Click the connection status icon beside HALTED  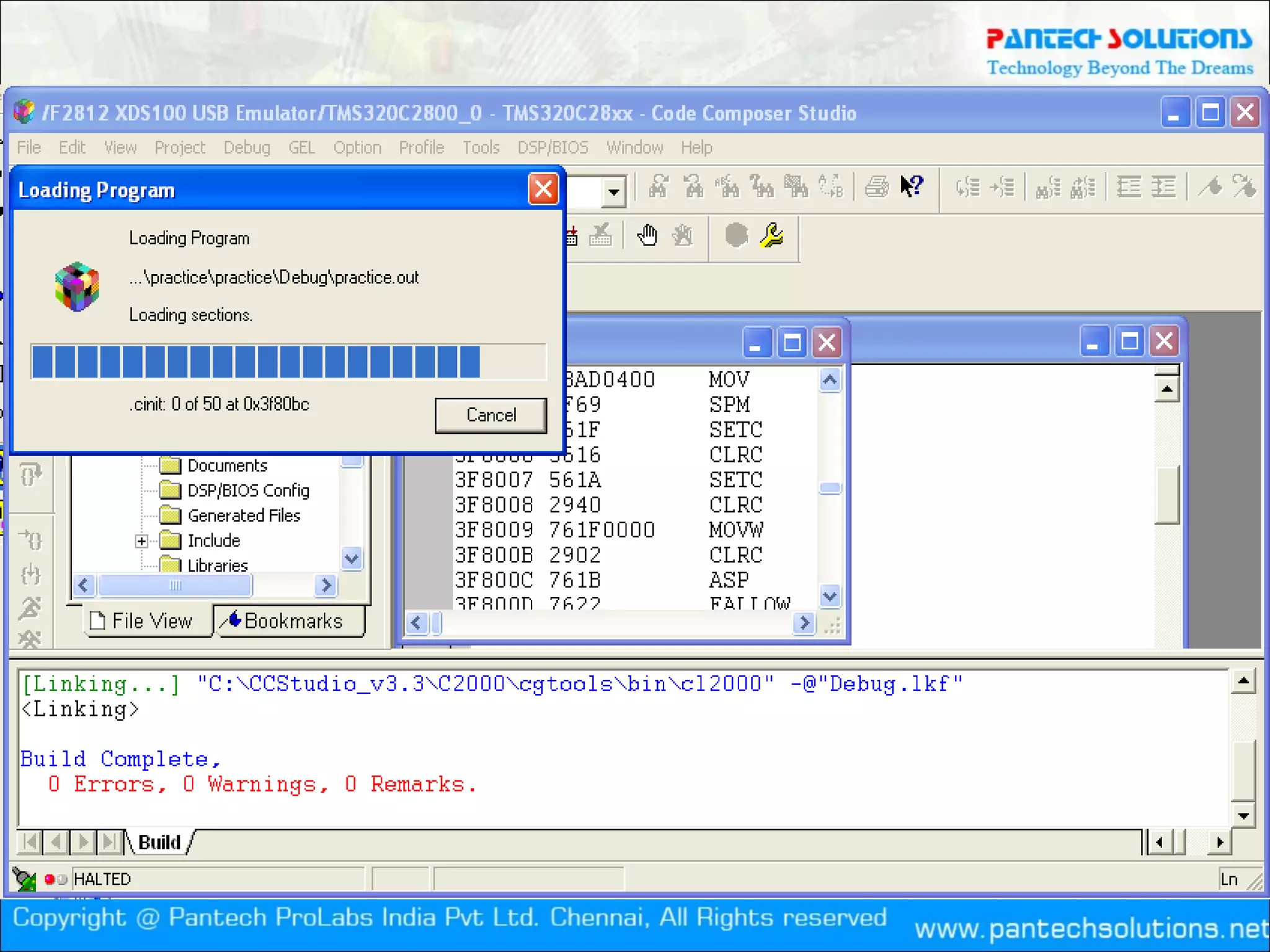tap(25, 879)
